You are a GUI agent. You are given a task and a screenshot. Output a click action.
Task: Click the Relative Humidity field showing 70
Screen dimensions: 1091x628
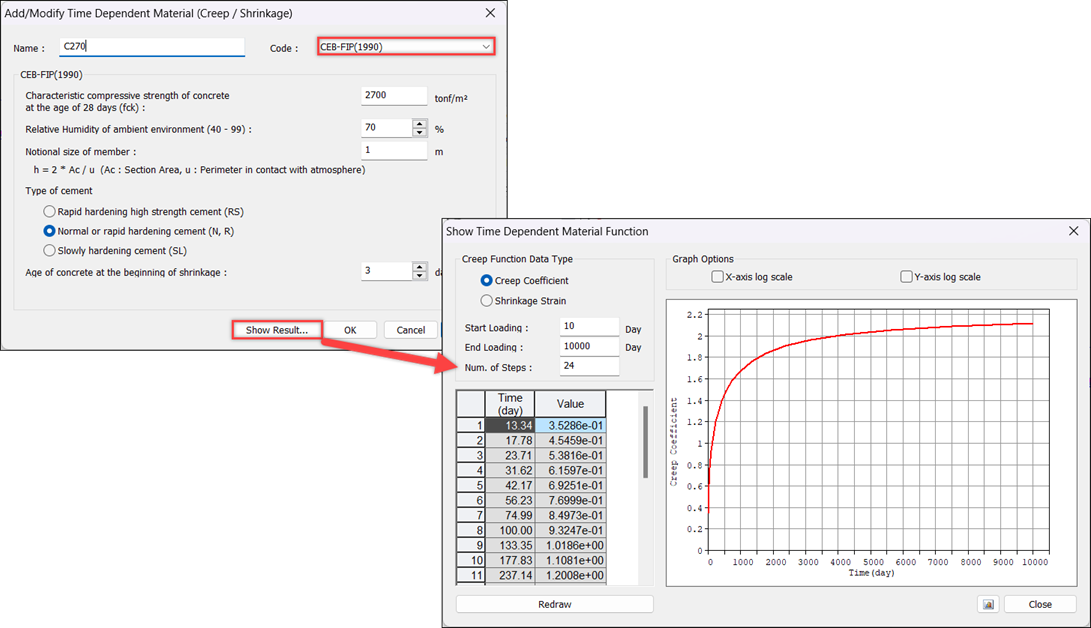tap(386, 128)
